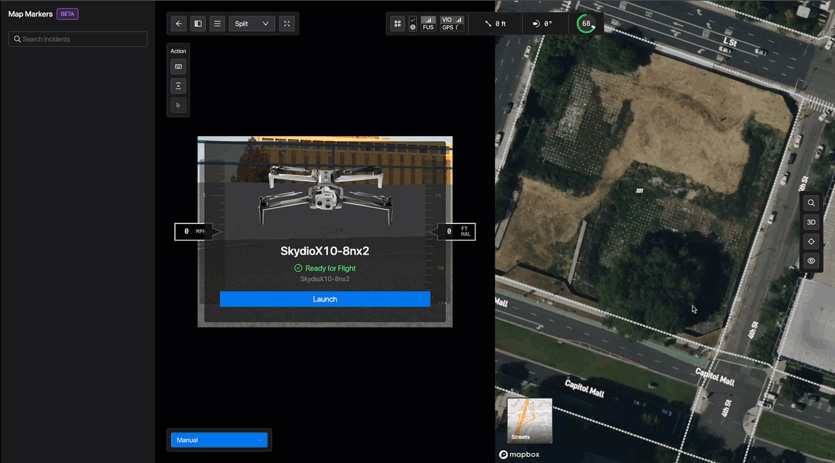
Task: View the FUS signal strength indicator
Action: (428, 23)
